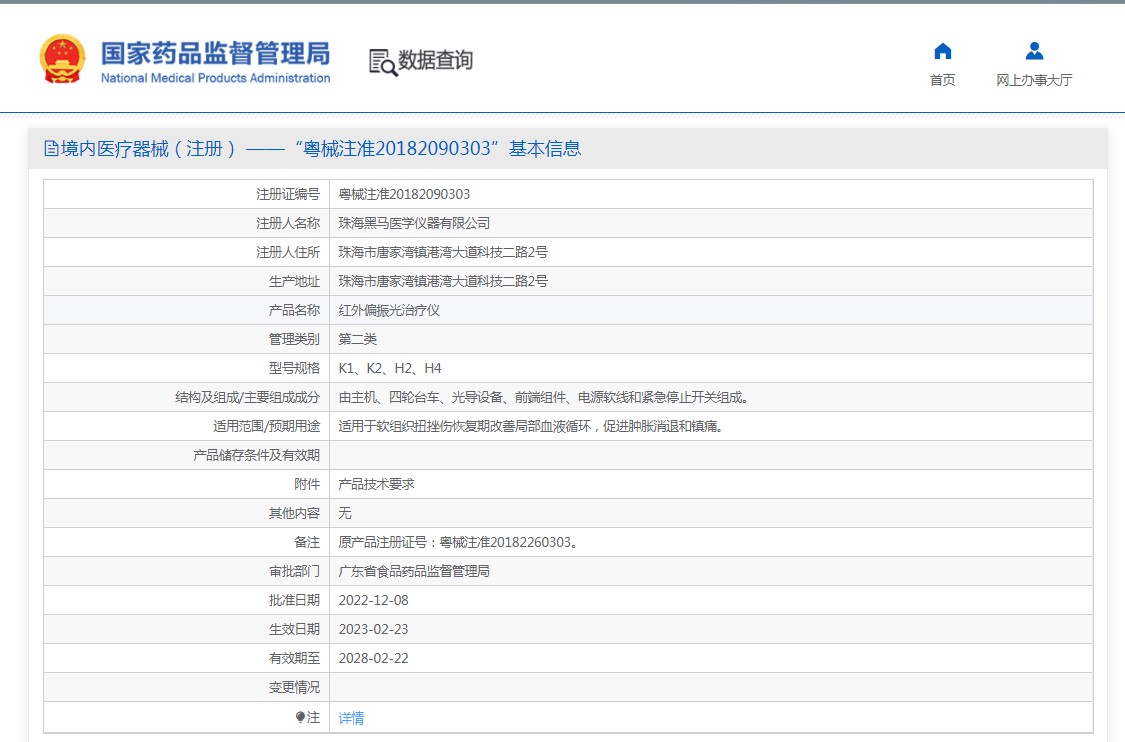Open the 网上办事大厅 navigation label
The height and width of the screenshot is (742, 1125).
point(1034,80)
